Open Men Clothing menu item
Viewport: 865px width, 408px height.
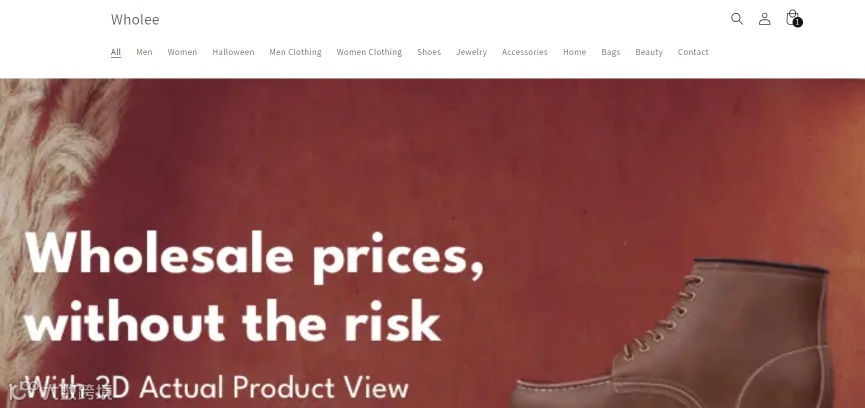pyautogui.click(x=295, y=52)
